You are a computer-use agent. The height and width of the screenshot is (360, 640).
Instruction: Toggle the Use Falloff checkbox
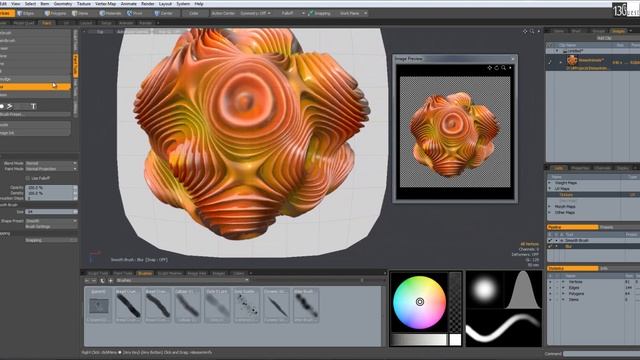28,178
